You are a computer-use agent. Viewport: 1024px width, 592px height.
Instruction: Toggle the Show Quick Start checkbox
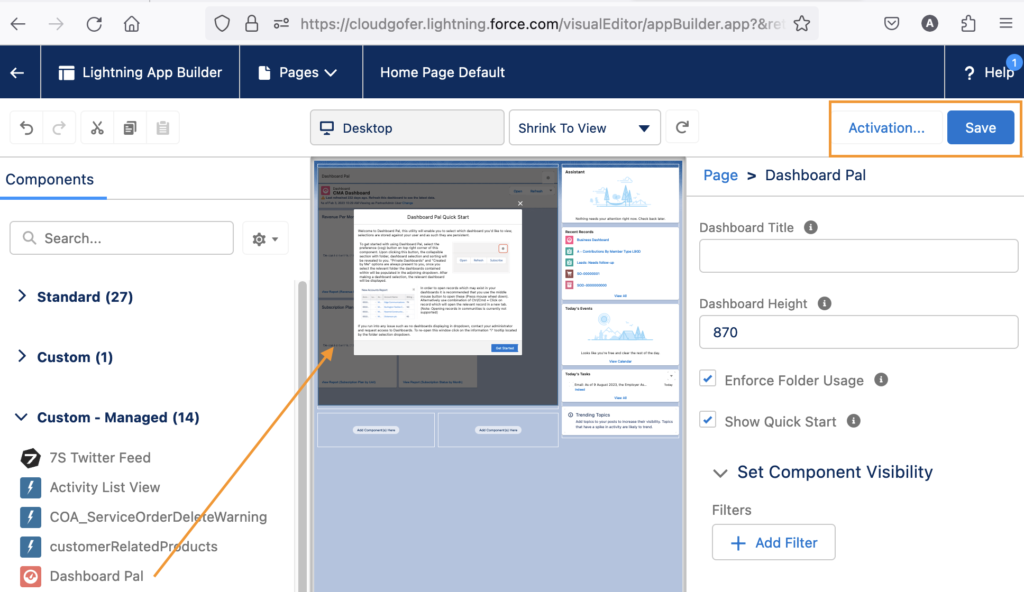(x=707, y=420)
